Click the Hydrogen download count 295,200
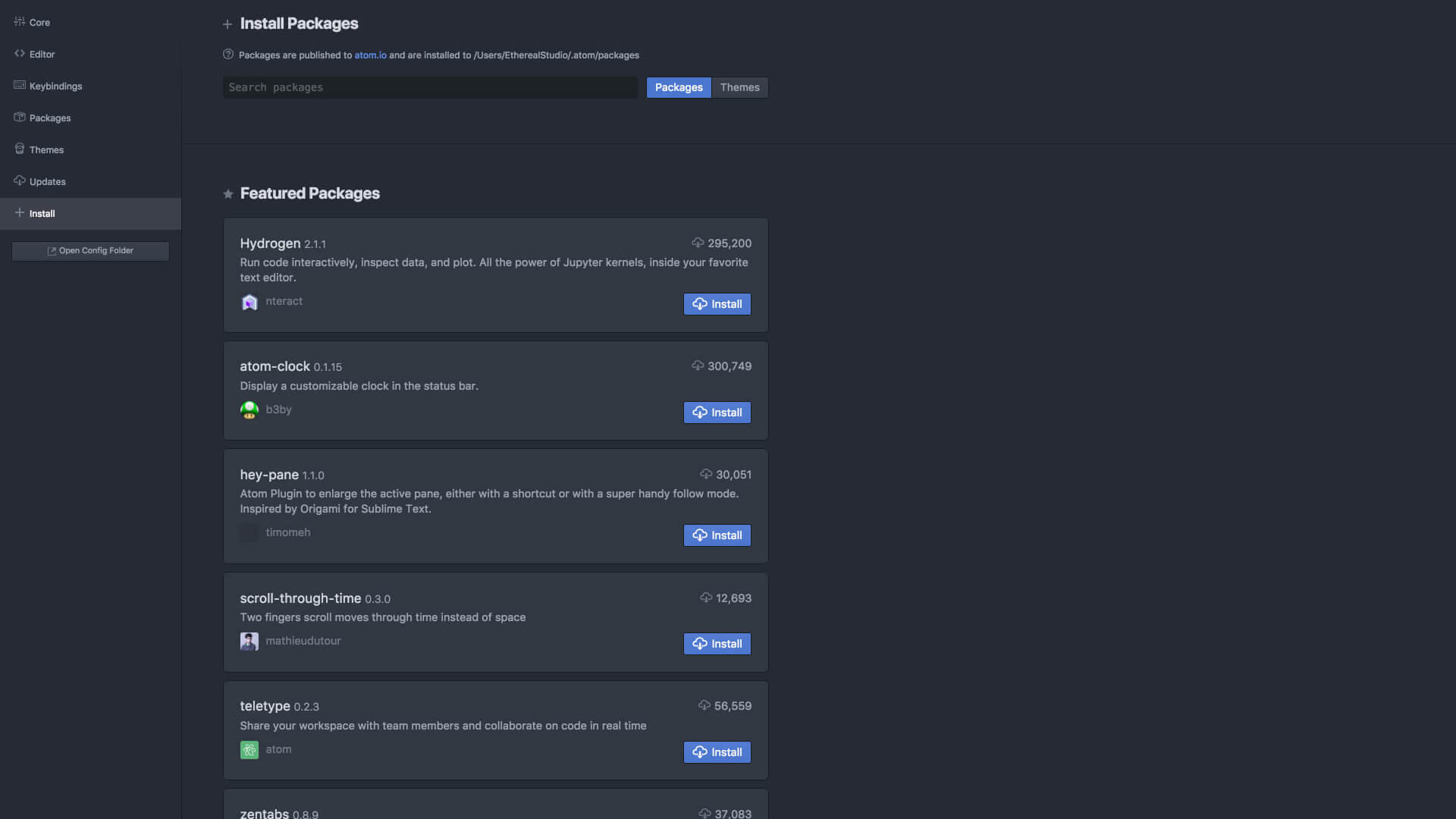Viewport: 1456px width, 819px height. point(730,243)
